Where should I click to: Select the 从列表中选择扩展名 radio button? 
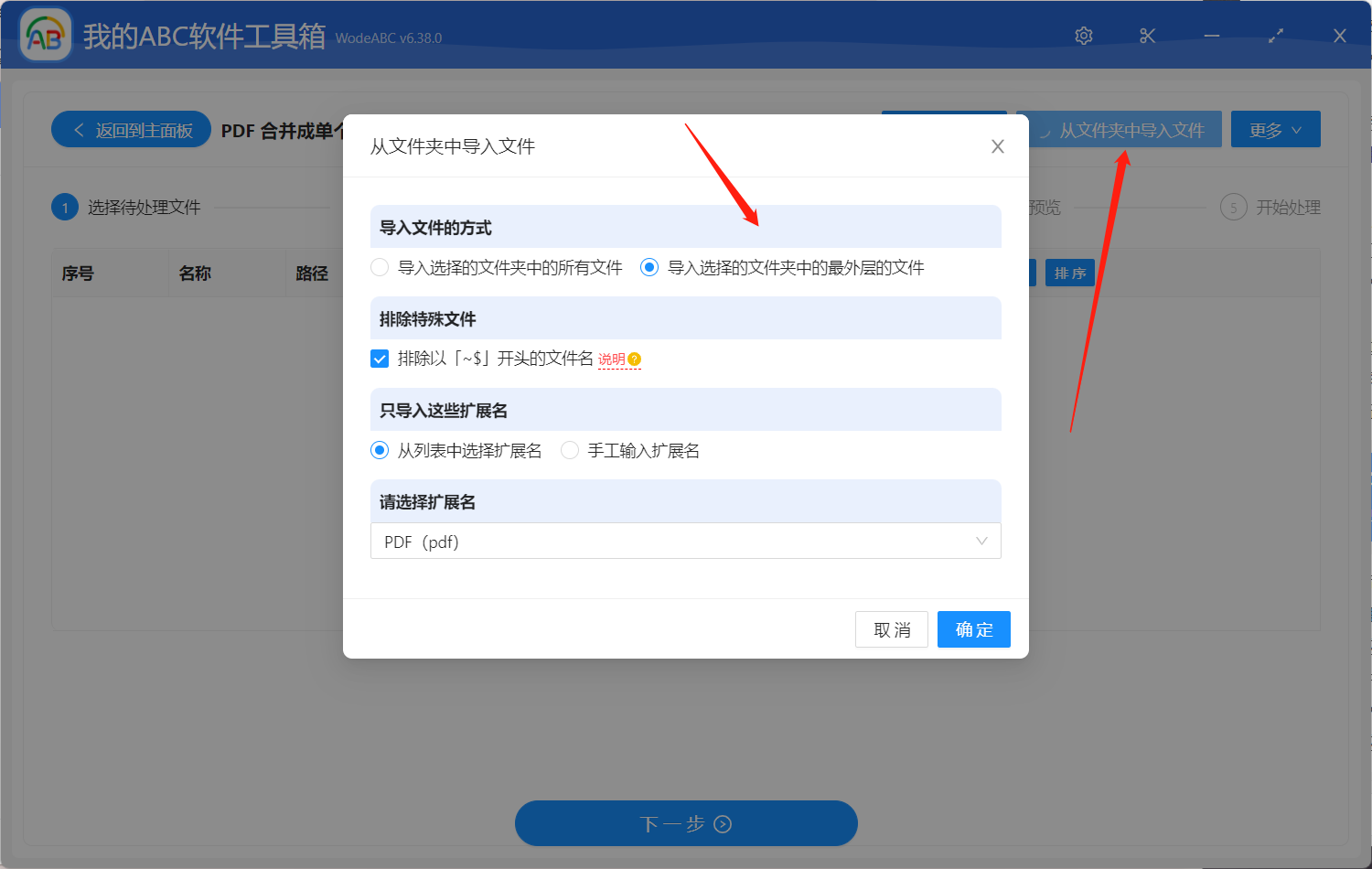tap(380, 450)
